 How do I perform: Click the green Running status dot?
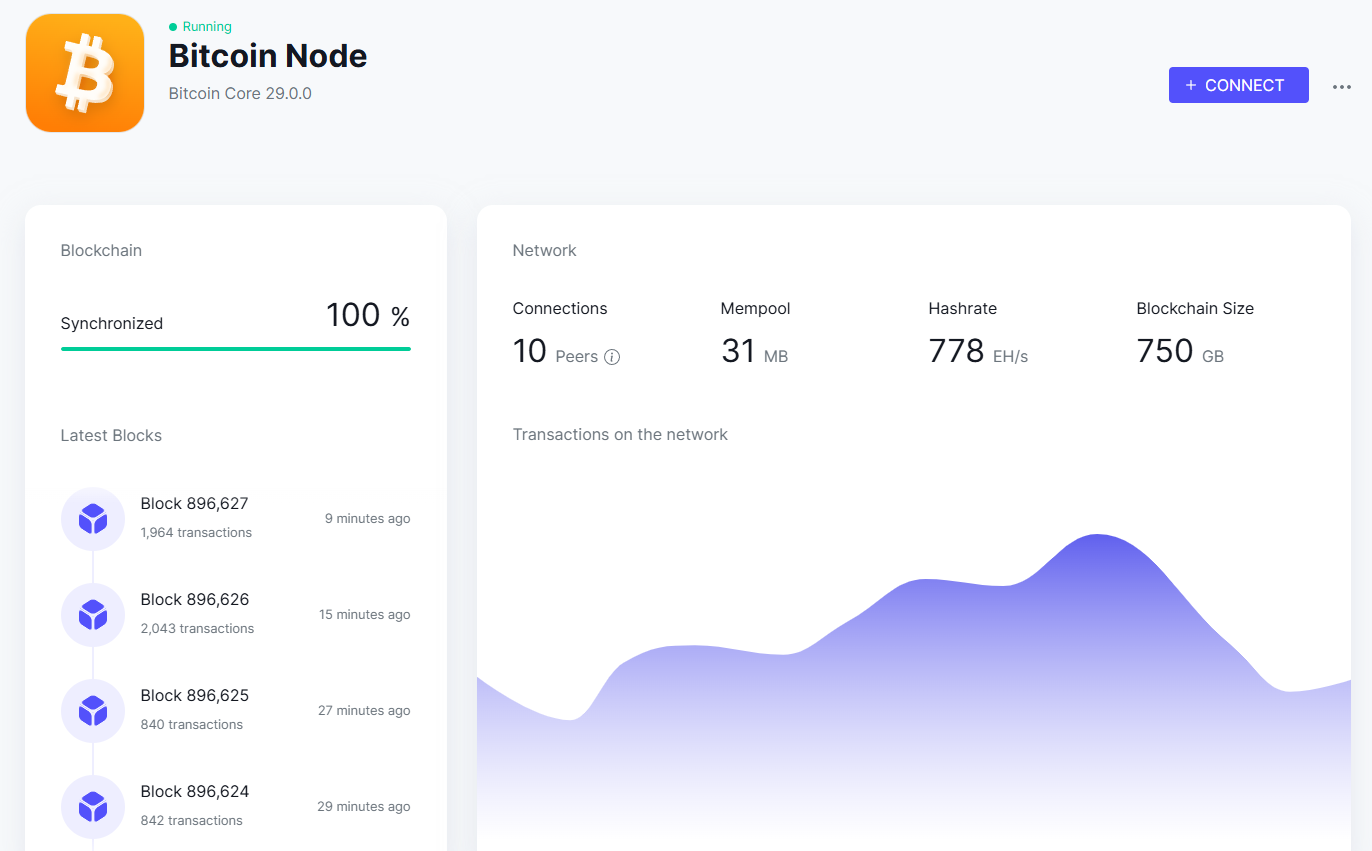pos(173,27)
